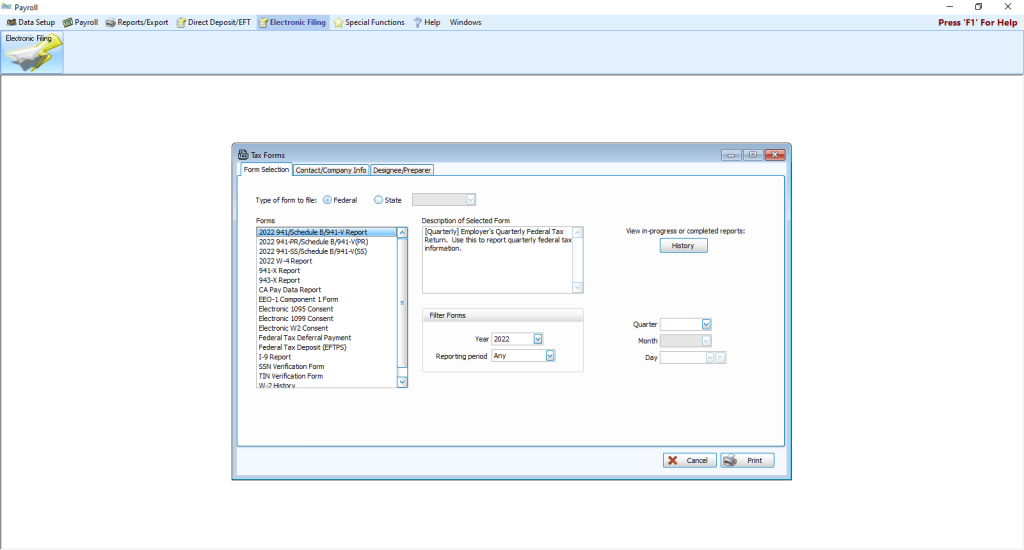Expand the Reporting period dropdown
1024x550 pixels.
(549, 355)
